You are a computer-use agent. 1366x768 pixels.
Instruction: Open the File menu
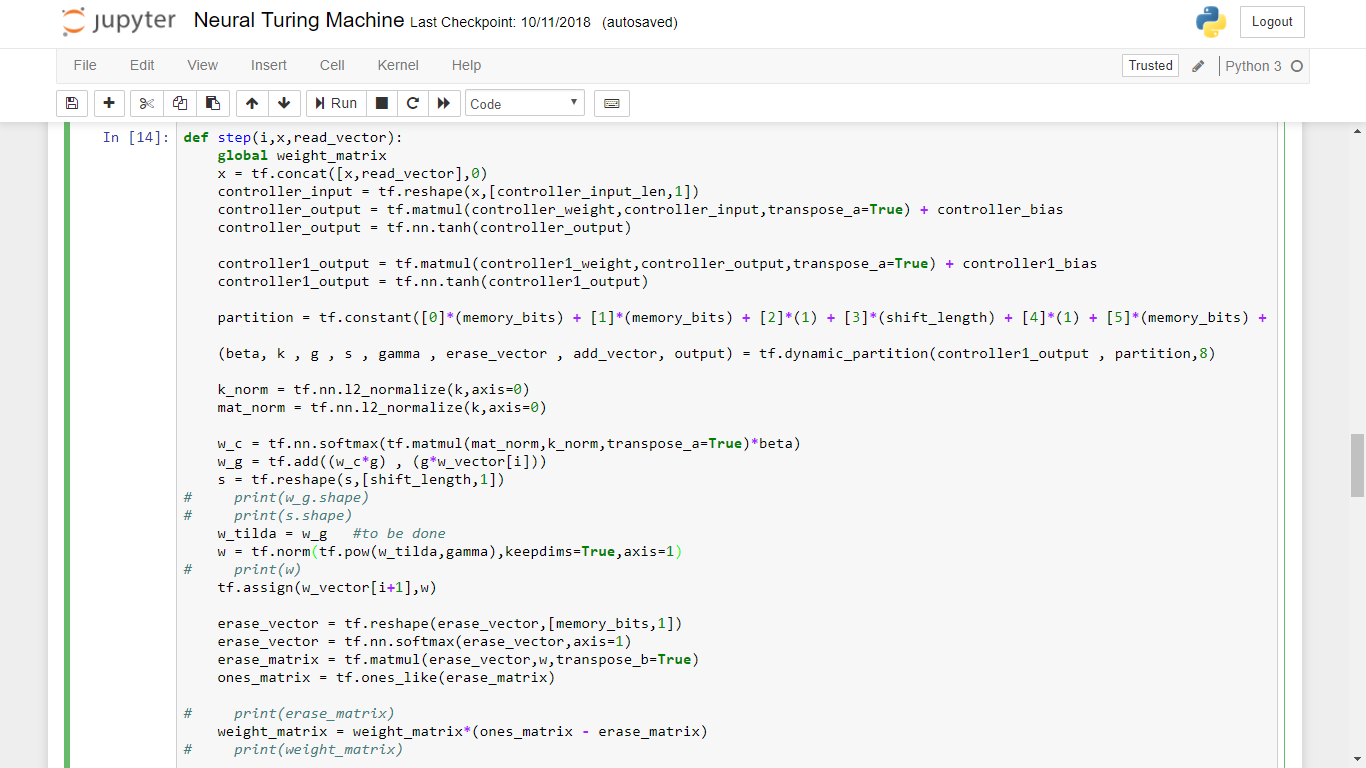(x=85, y=65)
